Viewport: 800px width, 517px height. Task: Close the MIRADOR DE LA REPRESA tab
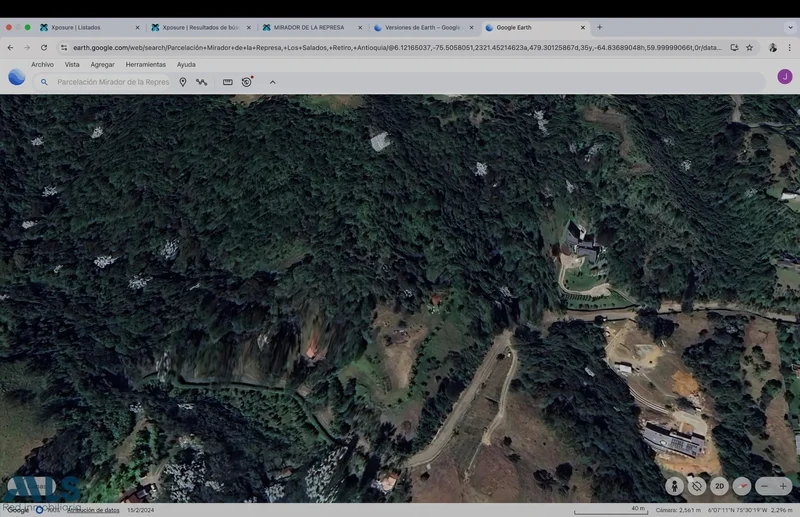tap(360, 28)
